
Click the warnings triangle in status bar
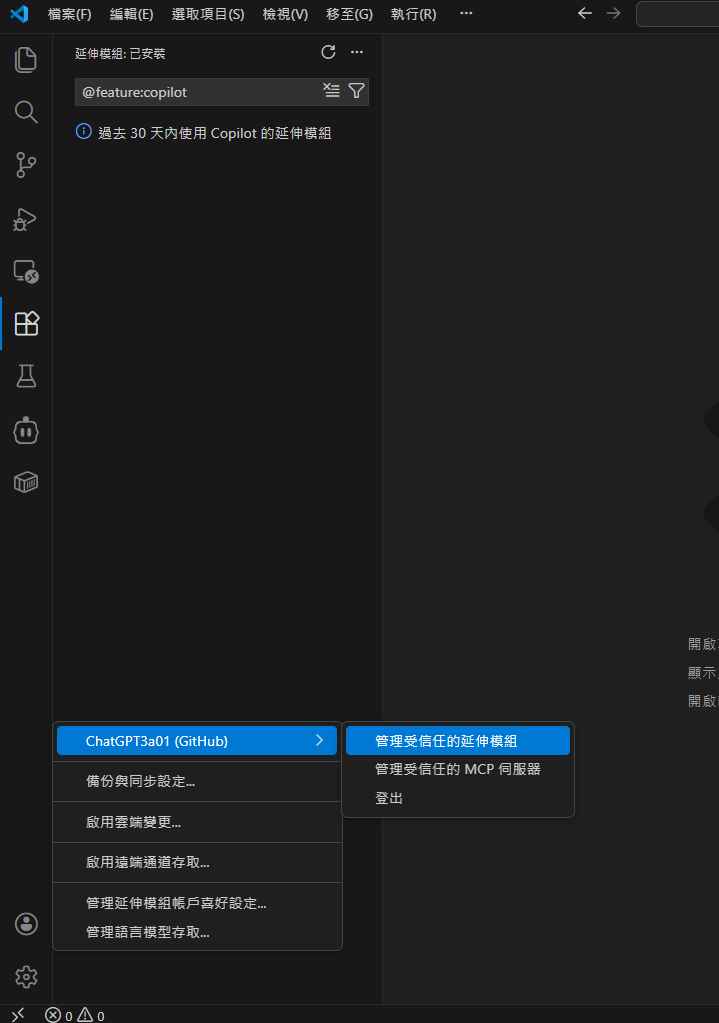click(x=85, y=1015)
